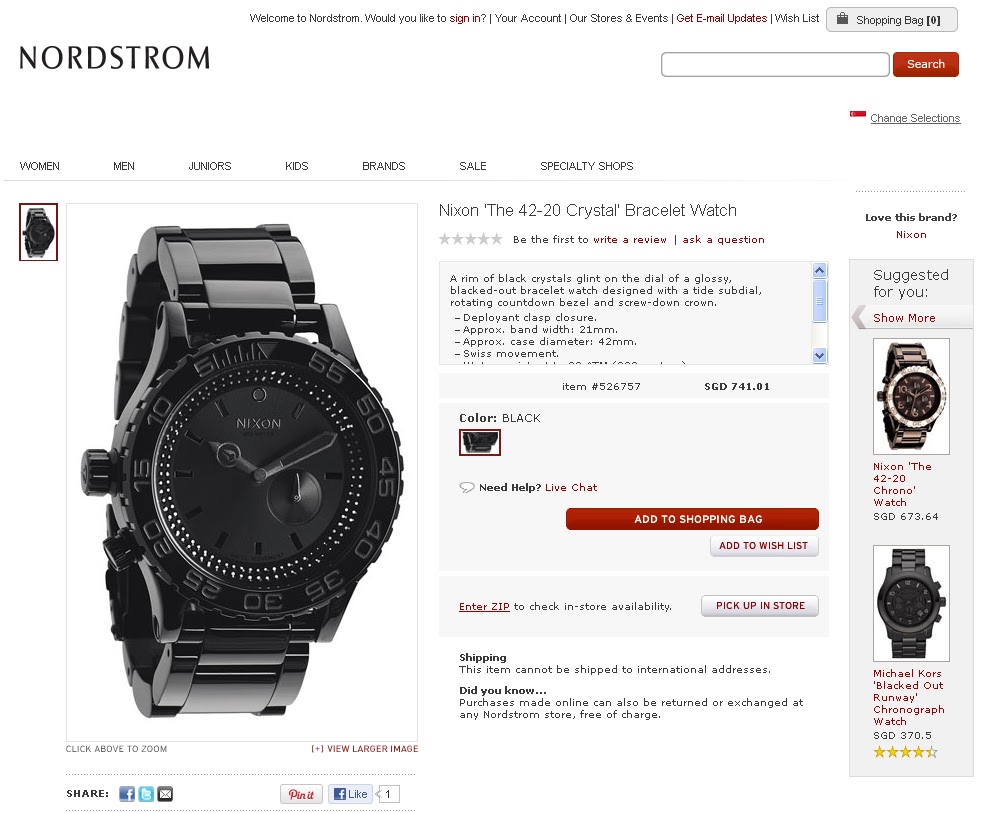Click the Live Chat speech bubble icon
Screen dimensions: 985x813
(467, 487)
